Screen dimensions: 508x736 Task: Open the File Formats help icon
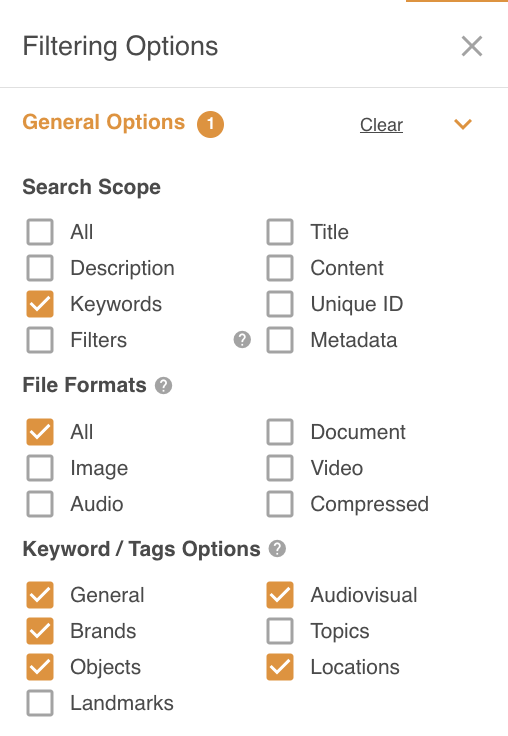(x=163, y=385)
